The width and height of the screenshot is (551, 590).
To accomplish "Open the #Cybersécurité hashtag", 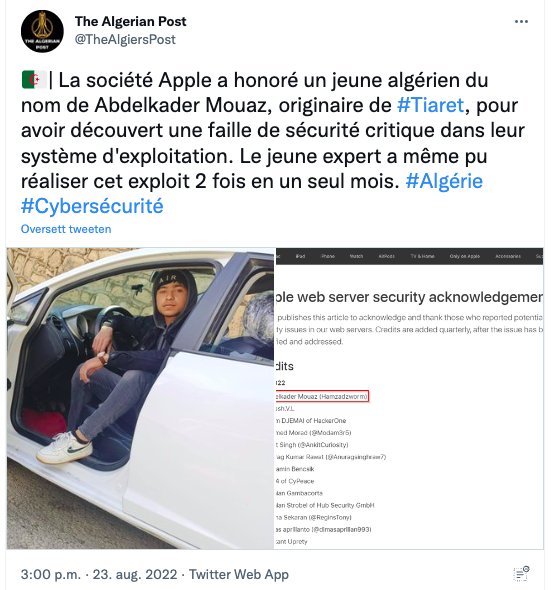I will (x=92, y=206).
